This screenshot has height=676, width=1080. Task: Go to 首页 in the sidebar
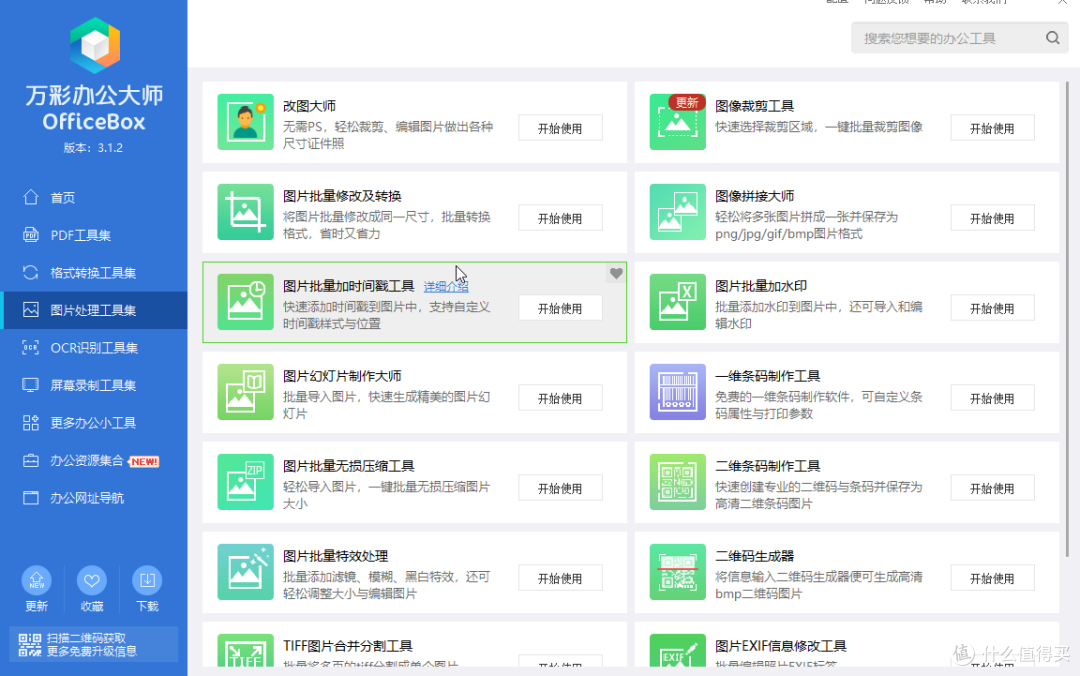[94, 198]
